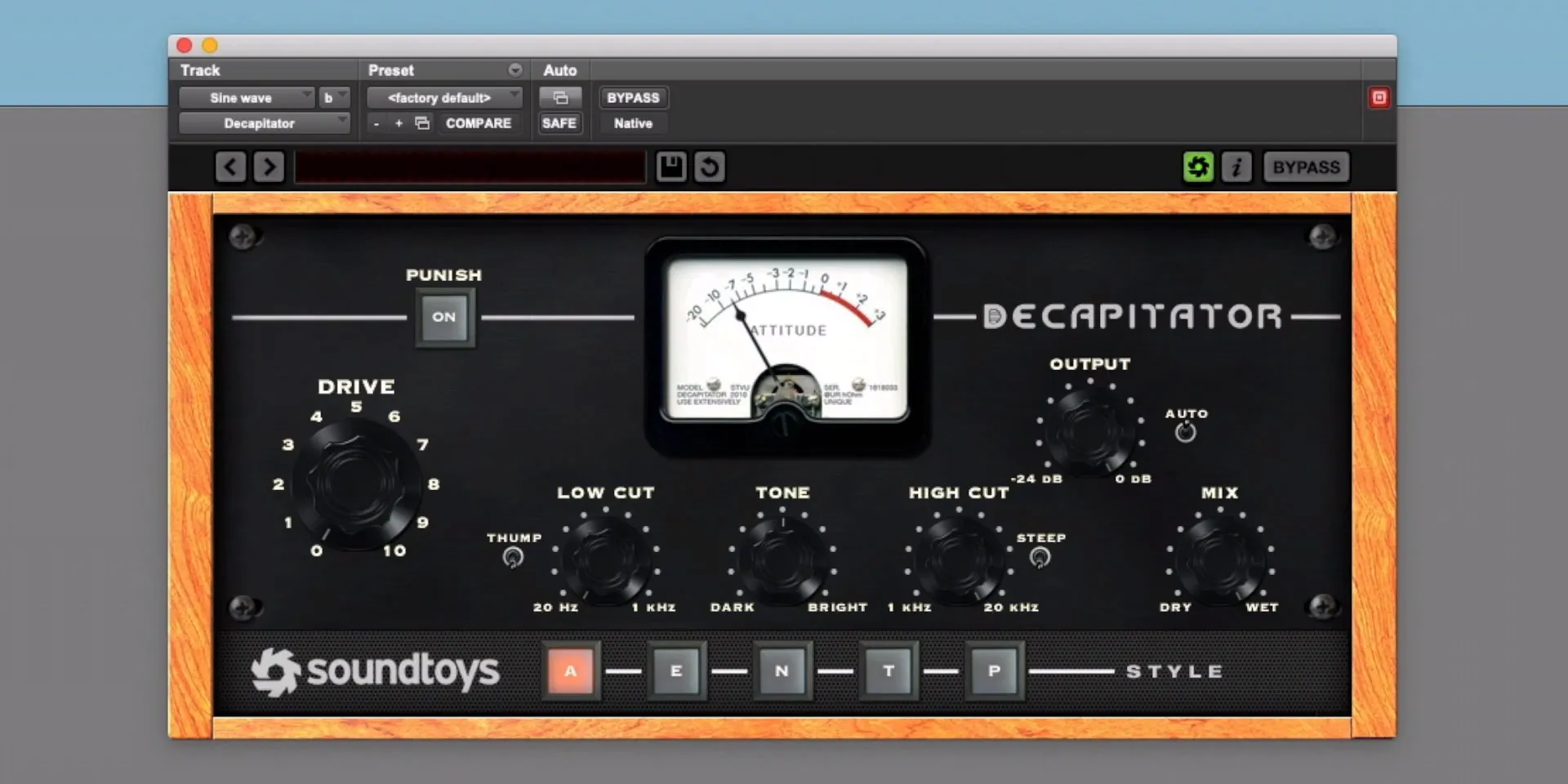Screen dimensions: 1568x784
Task: Open the Preset section circular menu icon
Action: click(515, 70)
